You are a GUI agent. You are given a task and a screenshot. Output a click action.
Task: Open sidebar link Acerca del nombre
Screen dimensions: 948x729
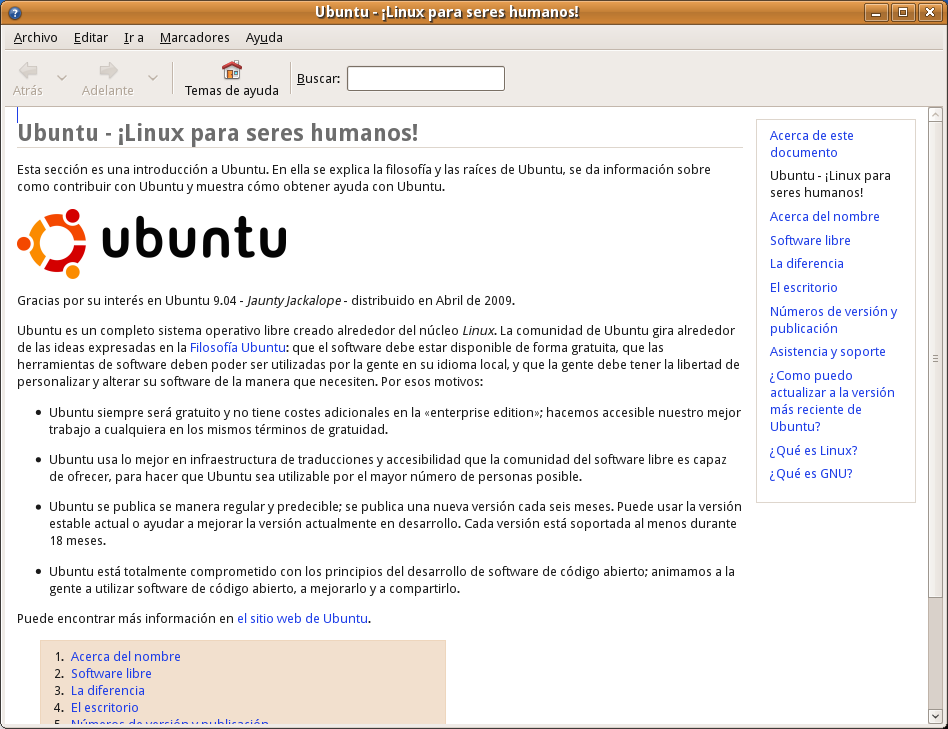tap(825, 216)
